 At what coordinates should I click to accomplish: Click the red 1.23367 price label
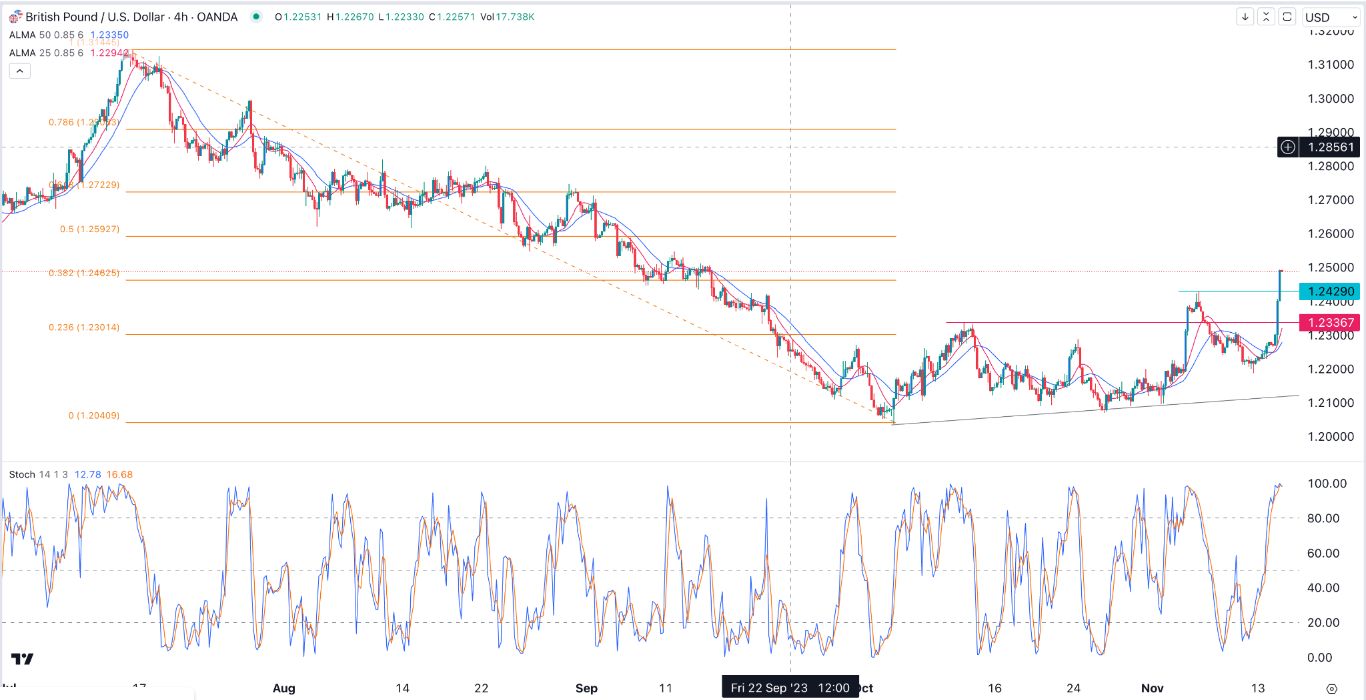[x=1328, y=322]
